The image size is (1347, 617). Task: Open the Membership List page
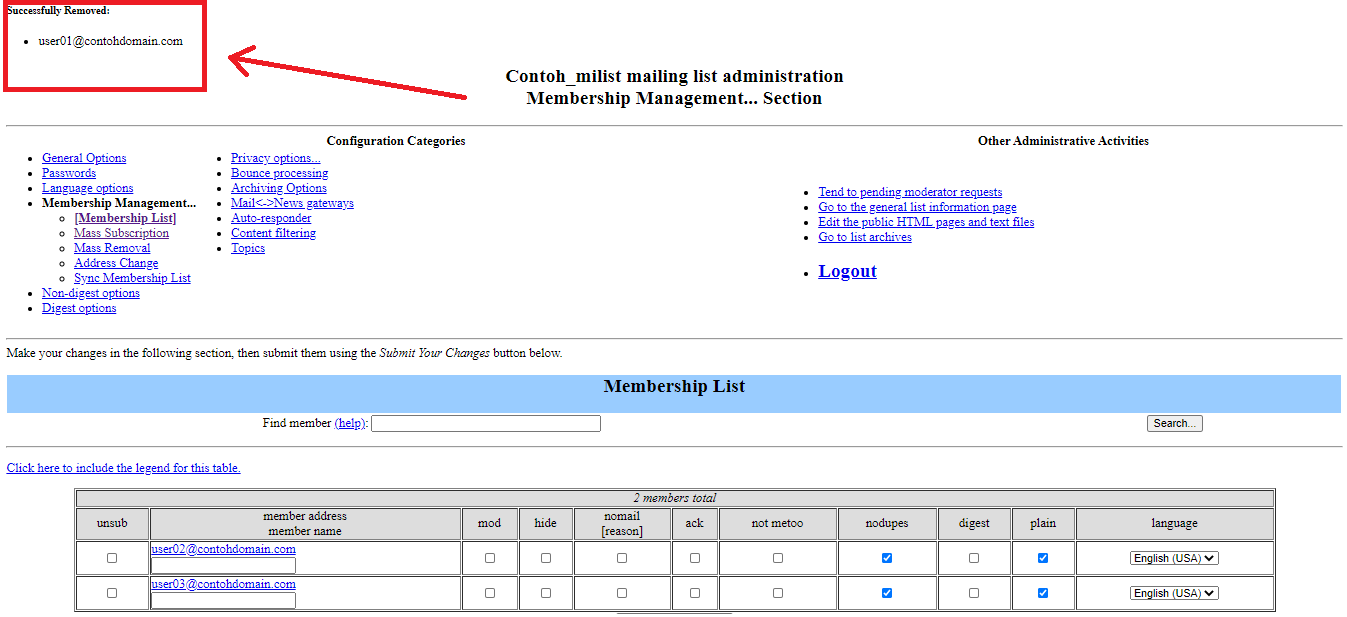click(124, 217)
